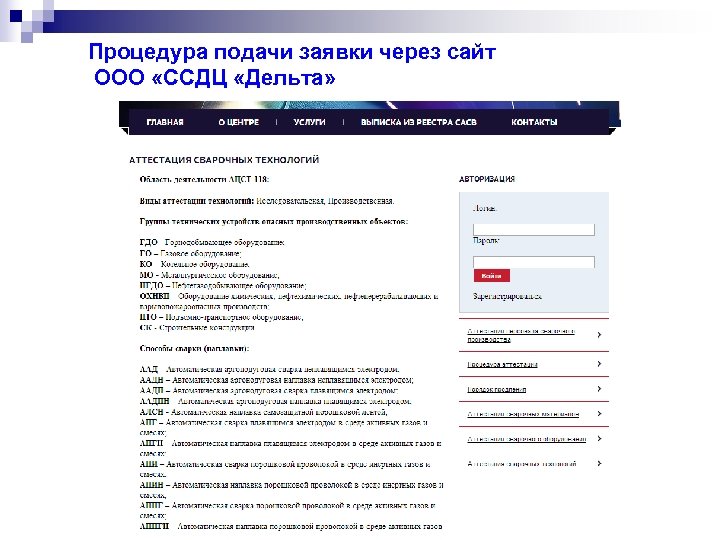The width and height of the screenshot is (720, 540).
Task: Click chevron beside Аттестация сварочного оборудования
Action: (x=599, y=439)
